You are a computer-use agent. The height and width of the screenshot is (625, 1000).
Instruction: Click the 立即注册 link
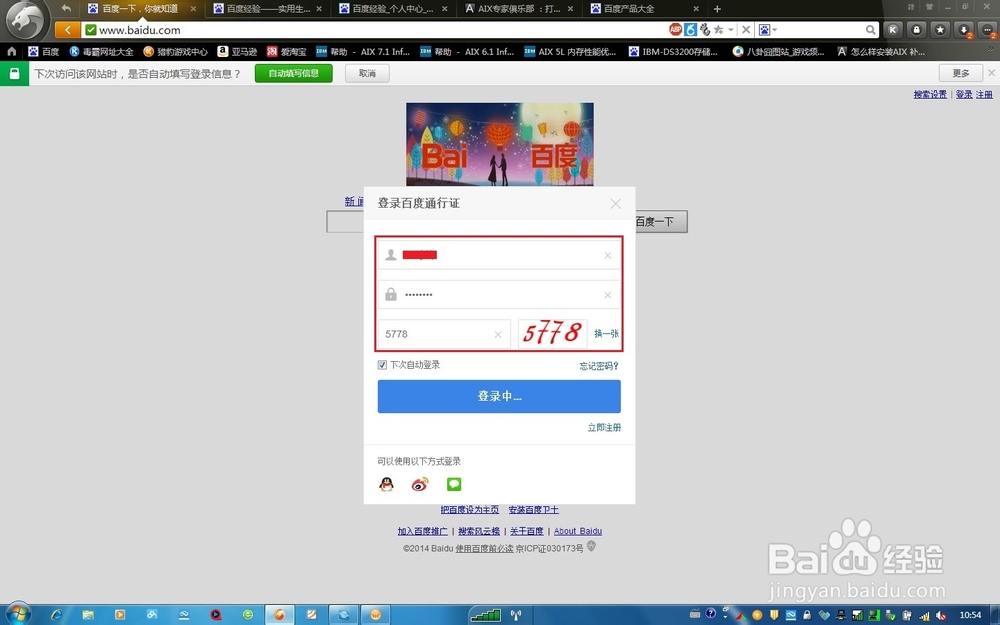(604, 427)
